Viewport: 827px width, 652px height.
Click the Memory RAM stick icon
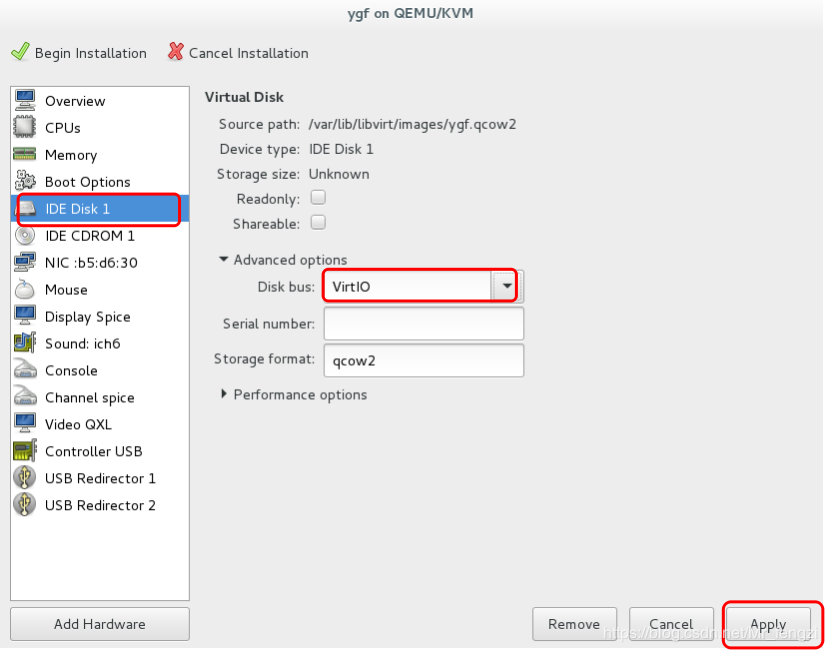point(25,155)
